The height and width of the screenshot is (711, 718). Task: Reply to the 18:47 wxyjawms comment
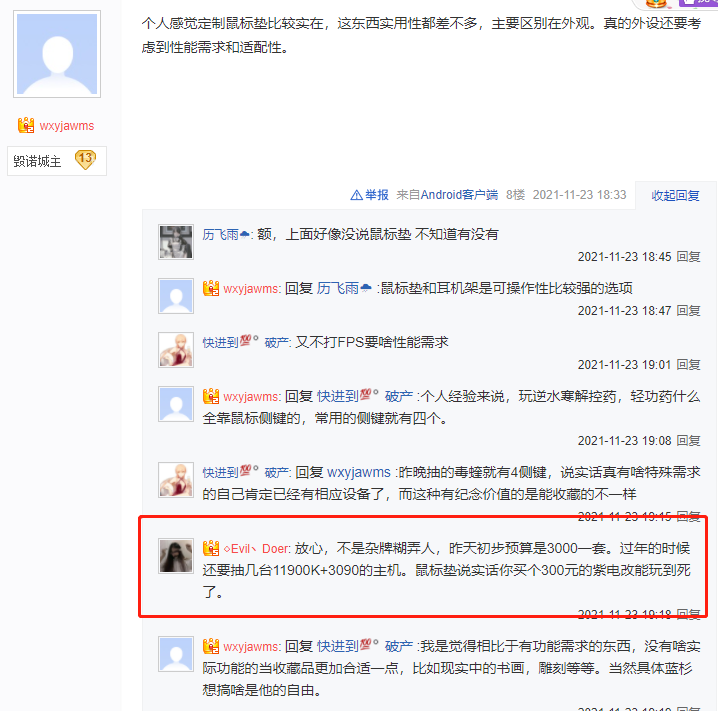pos(689,311)
